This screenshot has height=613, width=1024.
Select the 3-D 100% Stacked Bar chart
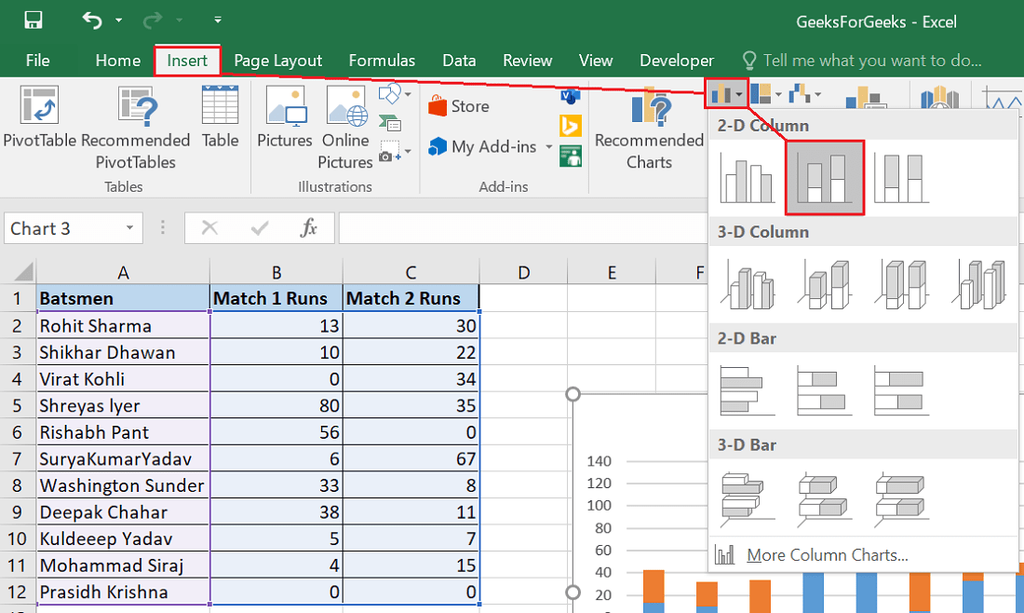point(902,498)
